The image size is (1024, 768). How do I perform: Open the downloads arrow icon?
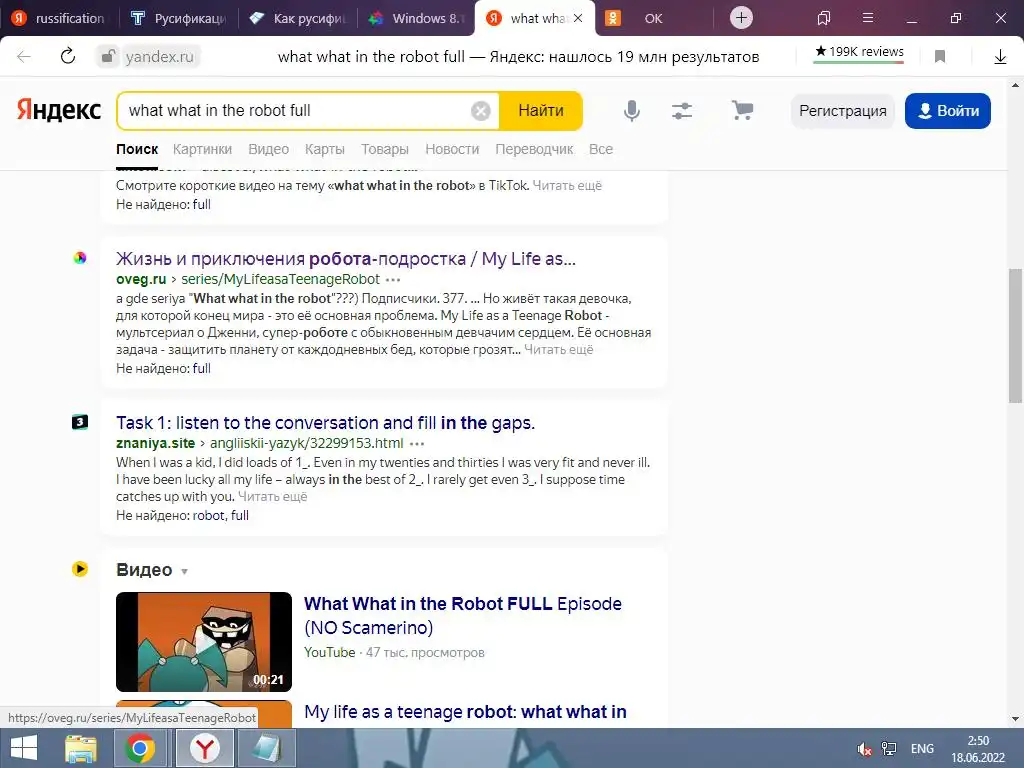1000,57
